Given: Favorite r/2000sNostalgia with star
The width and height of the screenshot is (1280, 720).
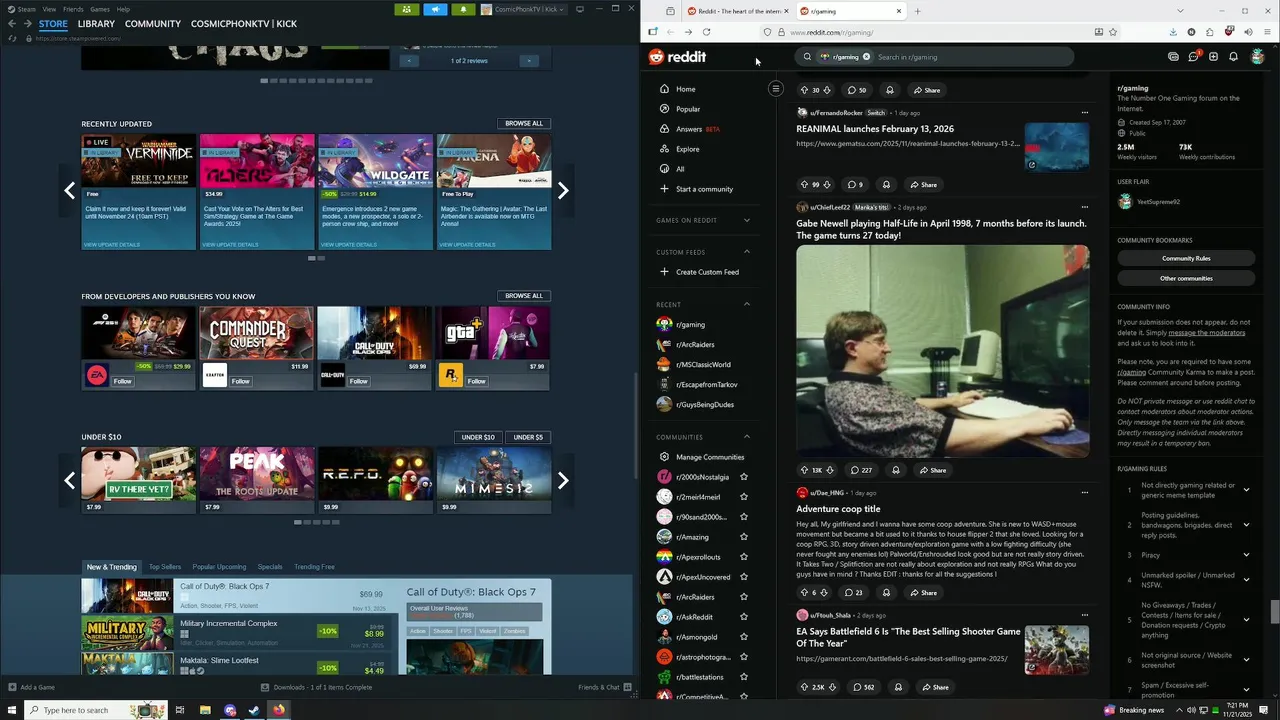Looking at the screenshot, I should click(x=743, y=477).
